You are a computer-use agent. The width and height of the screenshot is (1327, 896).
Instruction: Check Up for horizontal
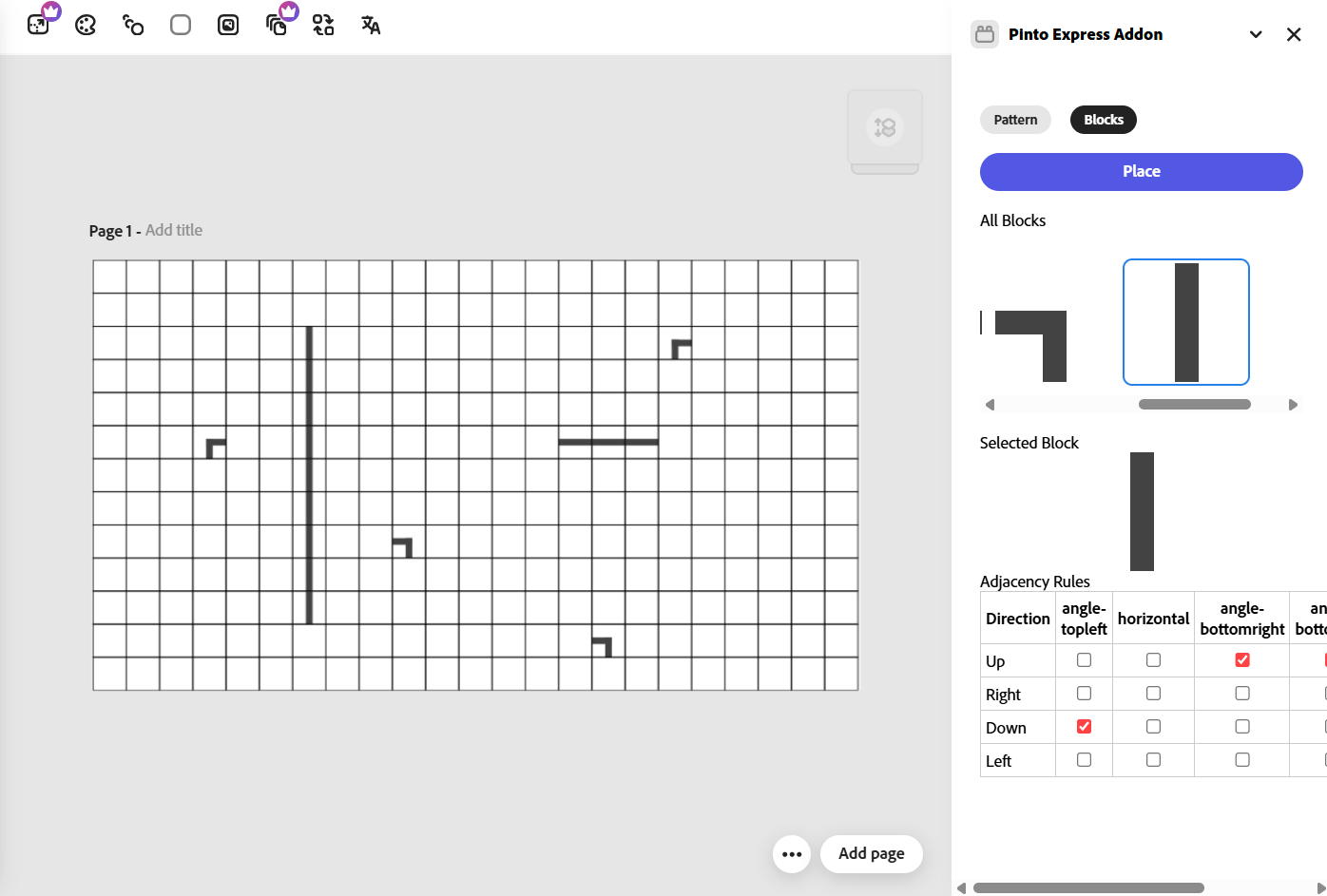coord(1153,659)
